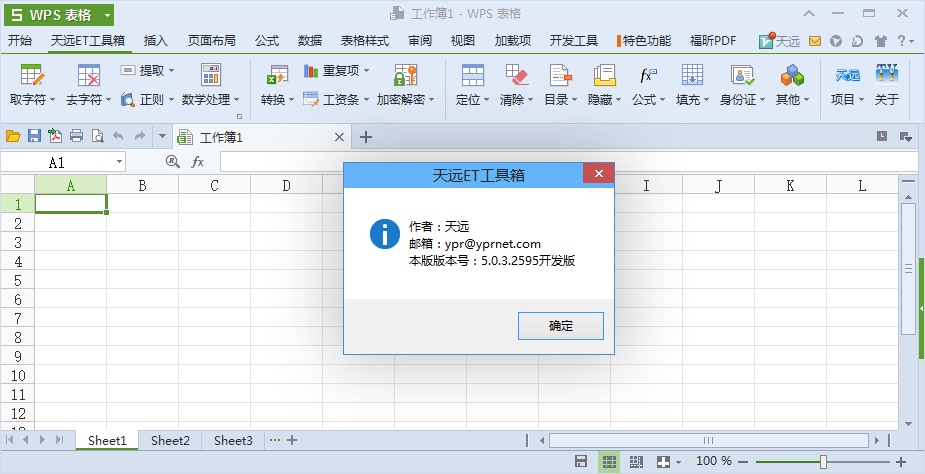
Task: Open the 数学处理 calculator icon
Action: click(x=211, y=75)
